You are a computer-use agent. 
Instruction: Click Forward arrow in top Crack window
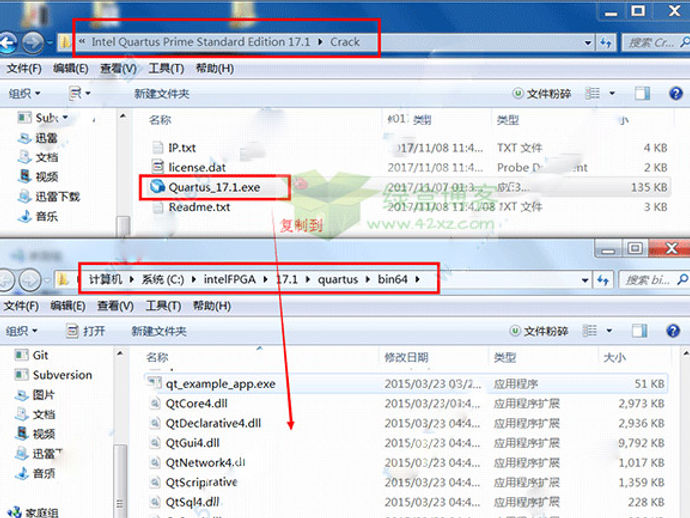(33, 43)
